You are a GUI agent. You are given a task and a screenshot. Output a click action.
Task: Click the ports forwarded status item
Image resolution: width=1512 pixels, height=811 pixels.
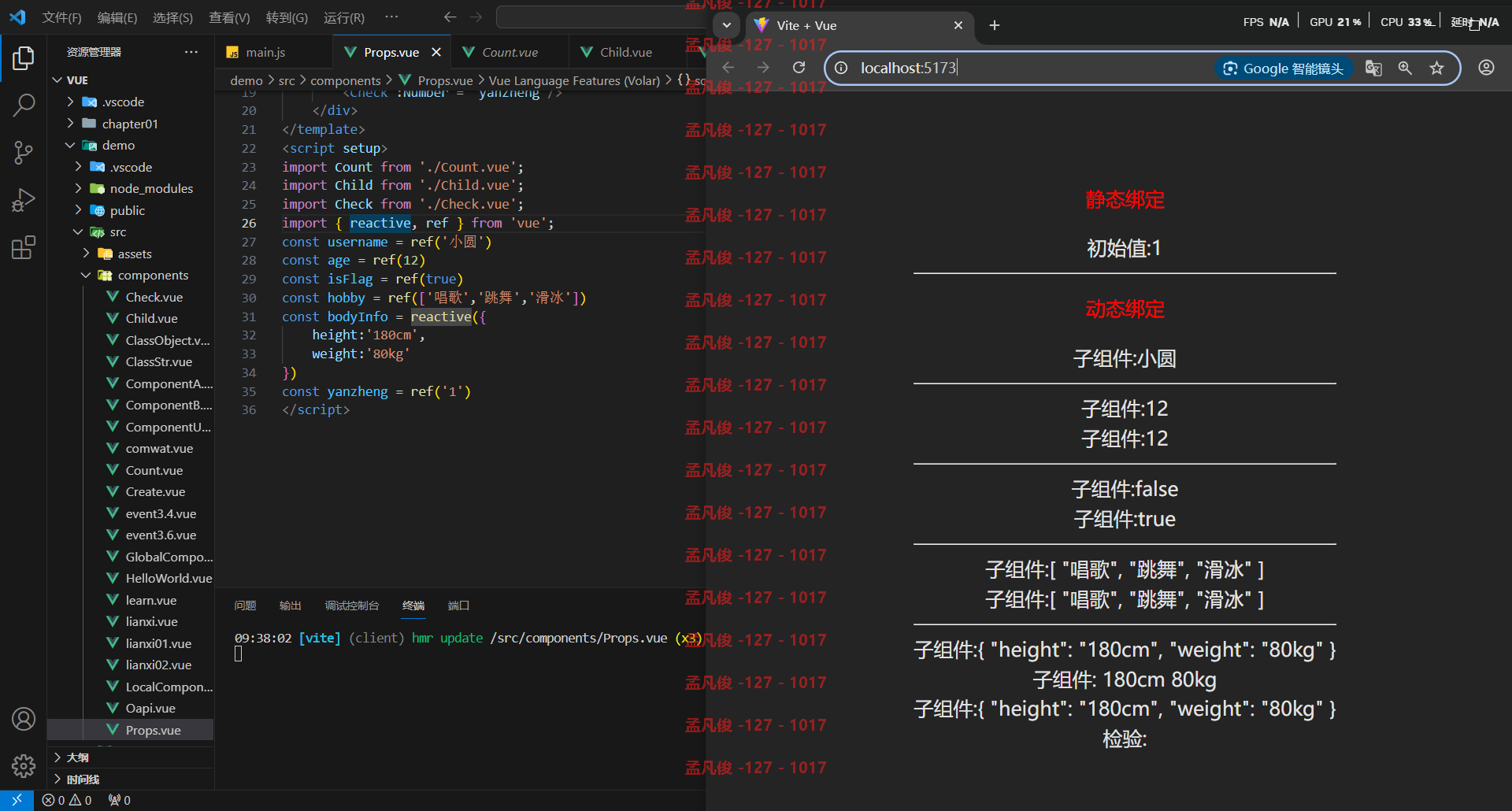[x=120, y=800]
